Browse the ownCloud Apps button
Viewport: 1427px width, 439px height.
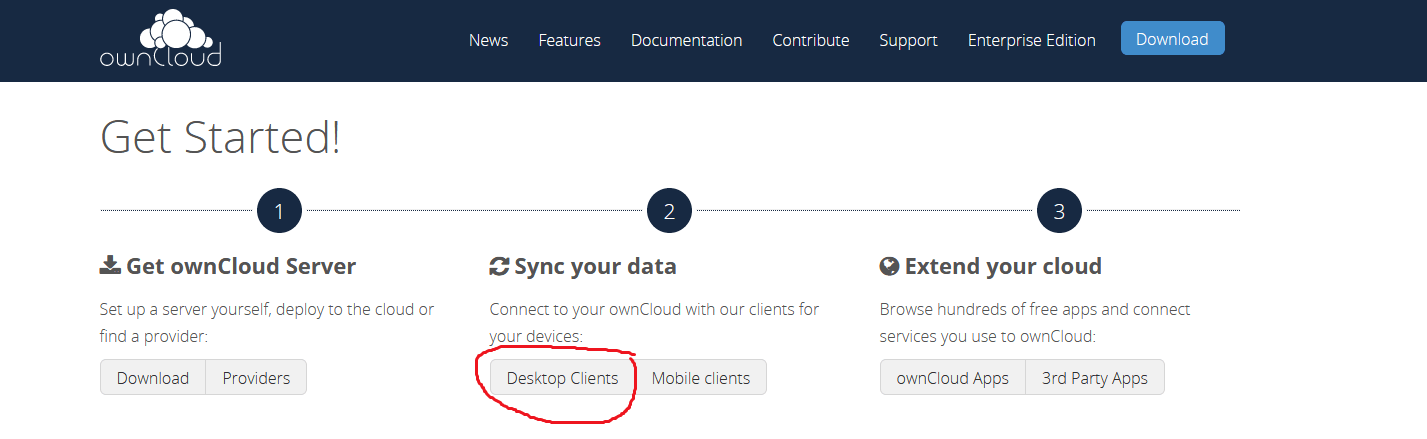[x=952, y=378]
